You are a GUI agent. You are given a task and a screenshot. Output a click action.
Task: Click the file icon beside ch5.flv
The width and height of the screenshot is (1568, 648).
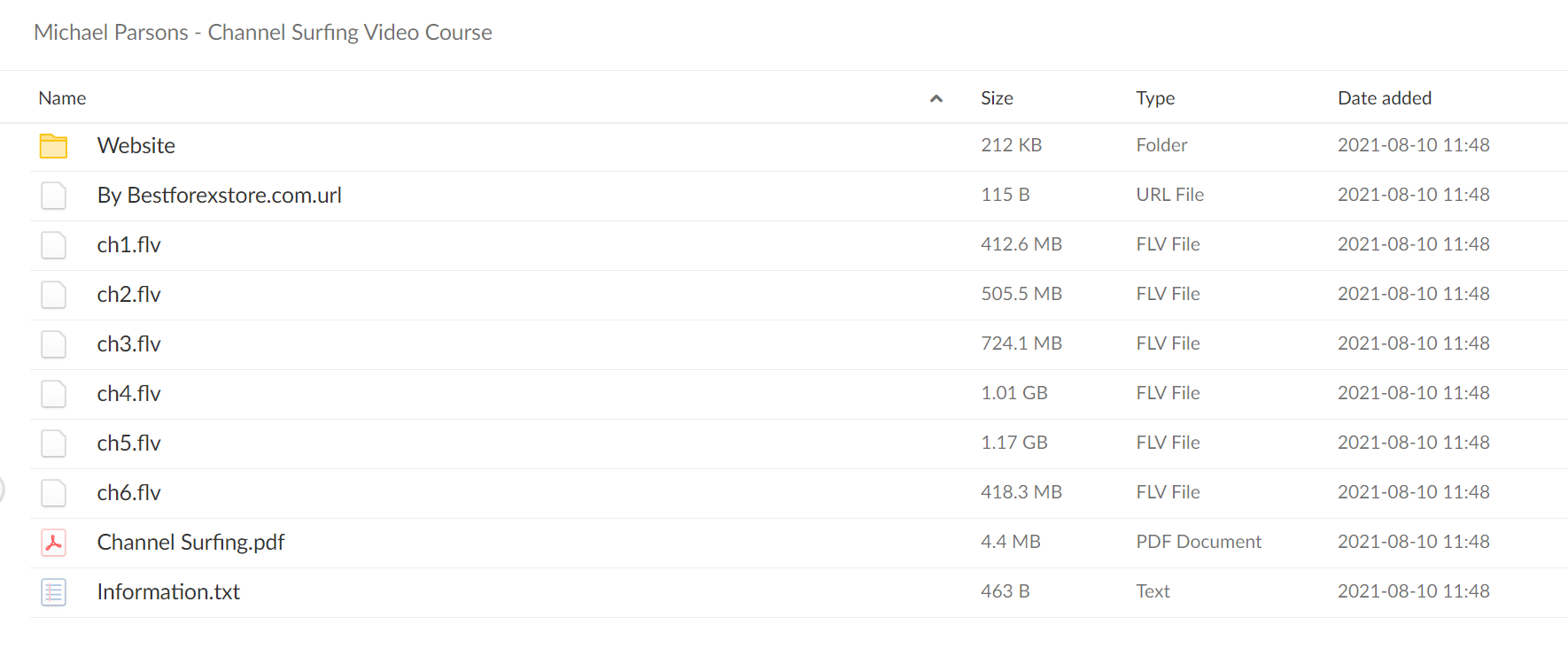click(x=53, y=444)
